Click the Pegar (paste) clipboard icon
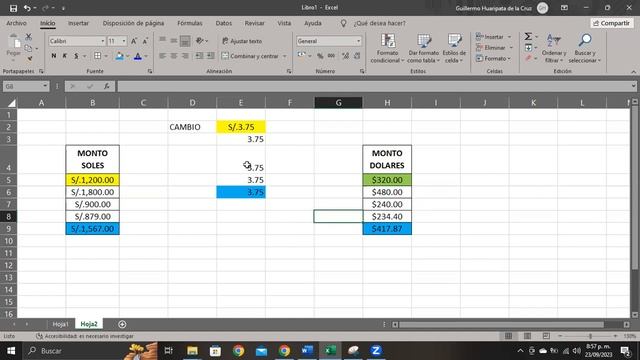The image size is (640, 360). coord(14,42)
